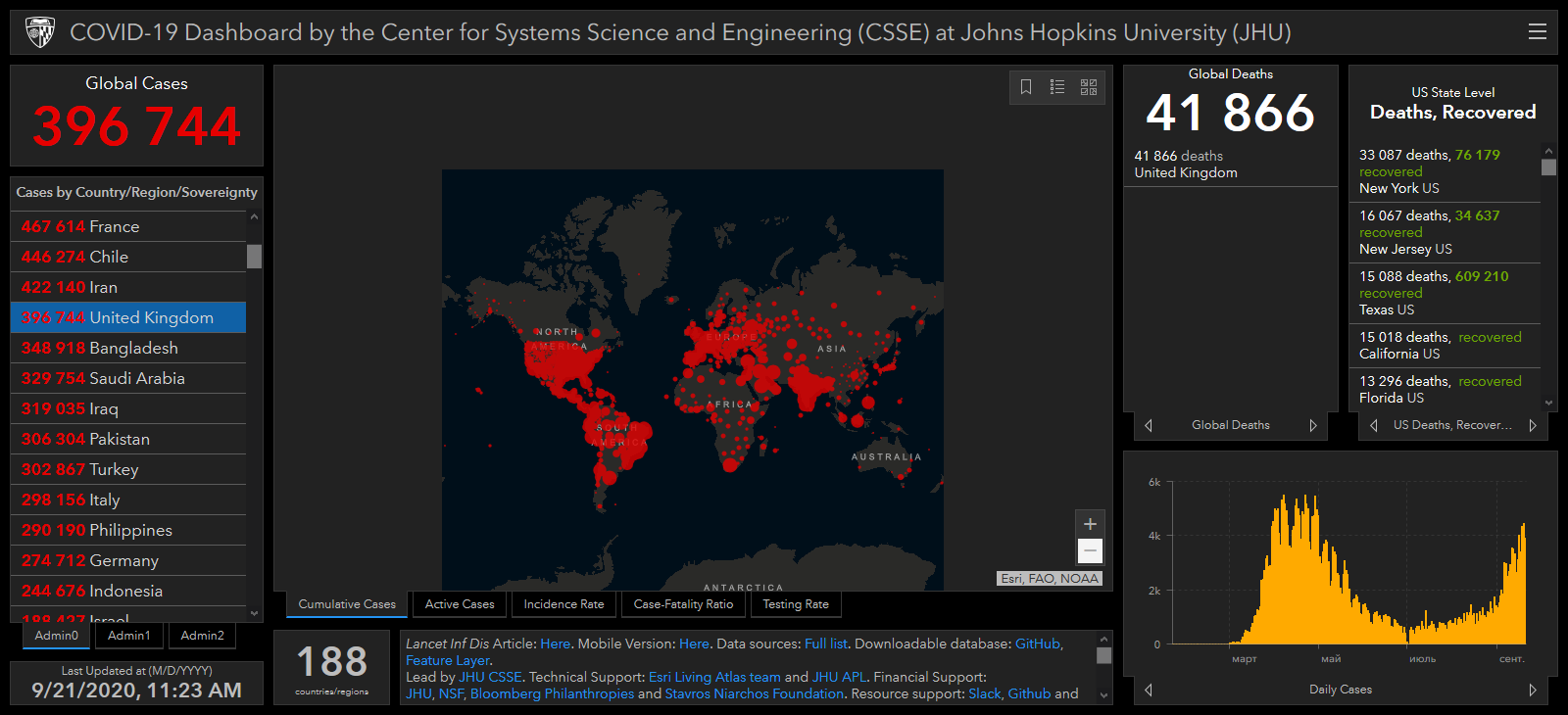This screenshot has width=1568, height=715.
Task: Open the Stavros Niarchos Foundation link
Action: tap(755, 693)
